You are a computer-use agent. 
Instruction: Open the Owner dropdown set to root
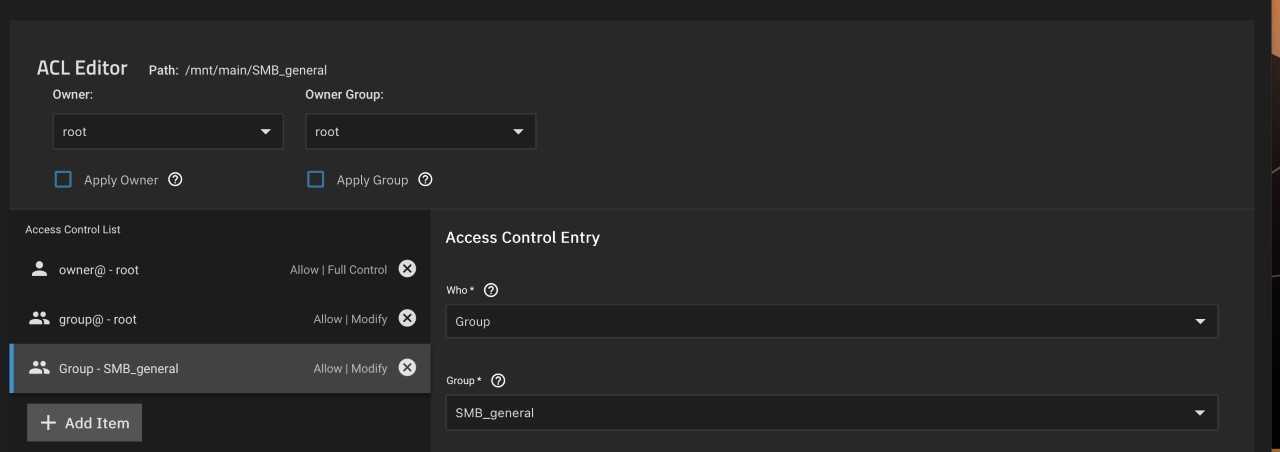pyautogui.click(x=168, y=132)
